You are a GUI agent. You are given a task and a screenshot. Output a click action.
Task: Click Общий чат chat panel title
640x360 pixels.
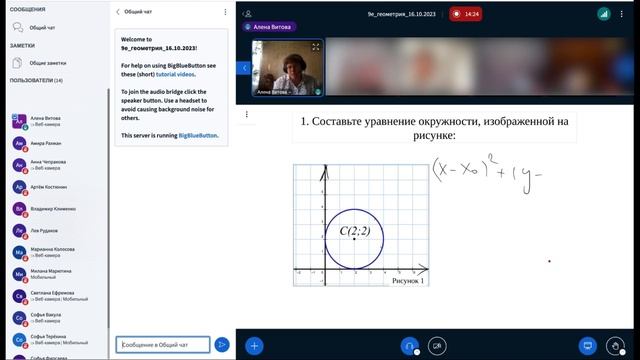pos(138,12)
